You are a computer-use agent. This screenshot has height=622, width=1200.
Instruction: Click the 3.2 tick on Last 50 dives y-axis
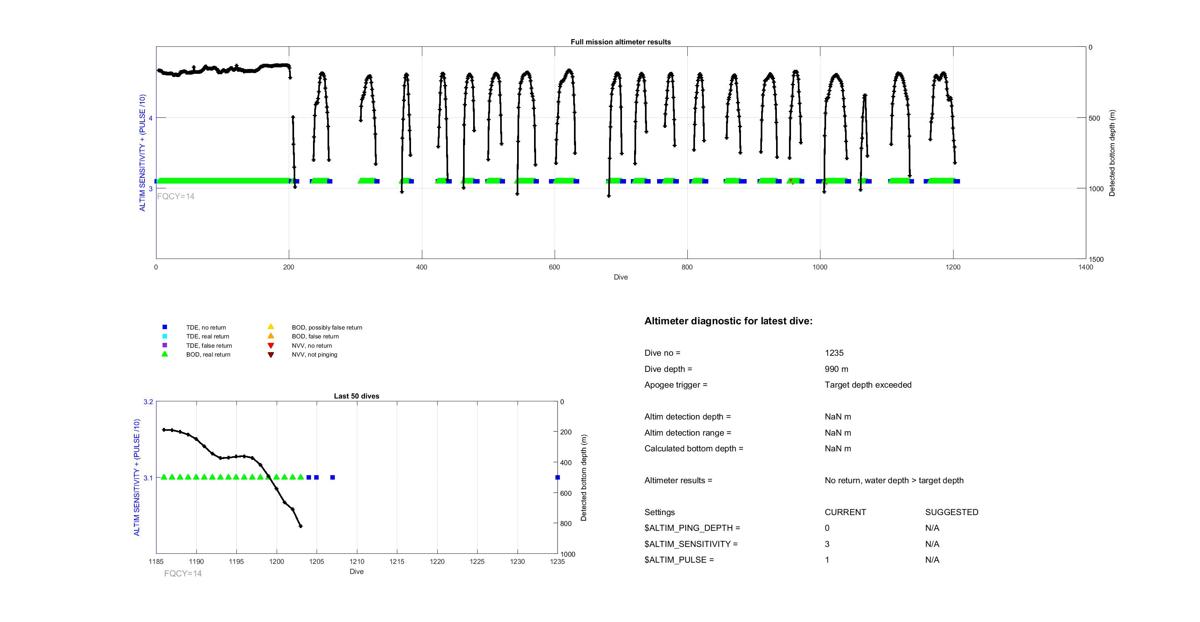(x=148, y=402)
